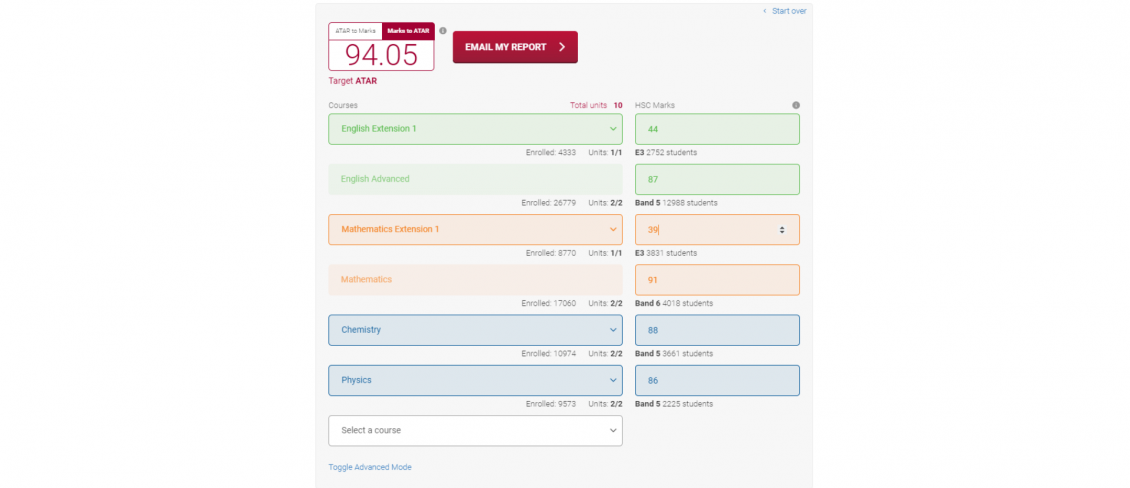
Task: Expand the Physics course dropdown
Action: [475, 380]
